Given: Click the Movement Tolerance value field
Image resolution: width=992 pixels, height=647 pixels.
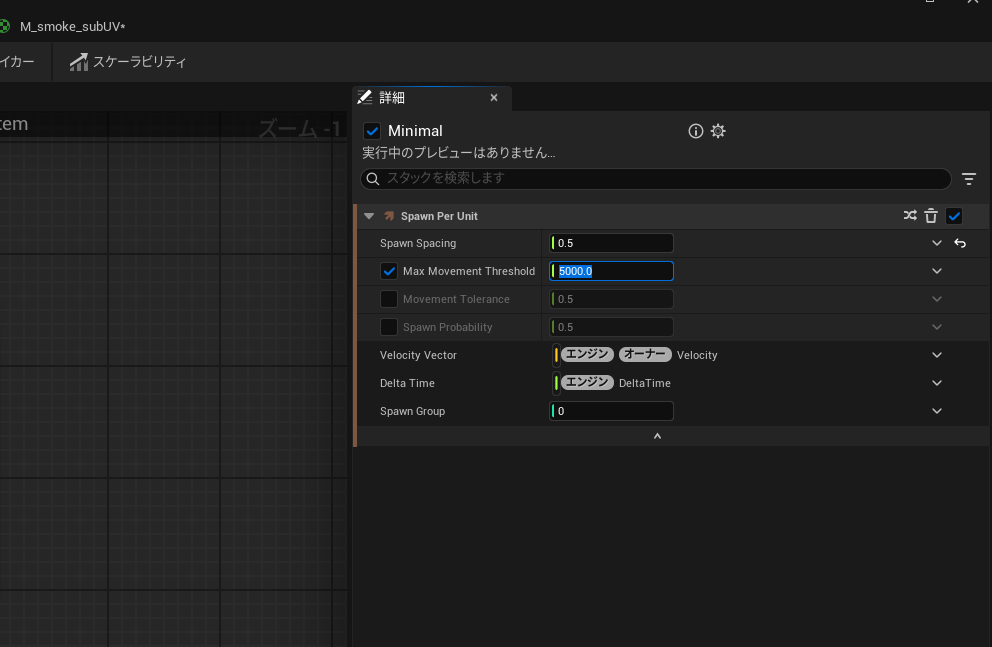Looking at the screenshot, I should [x=611, y=299].
